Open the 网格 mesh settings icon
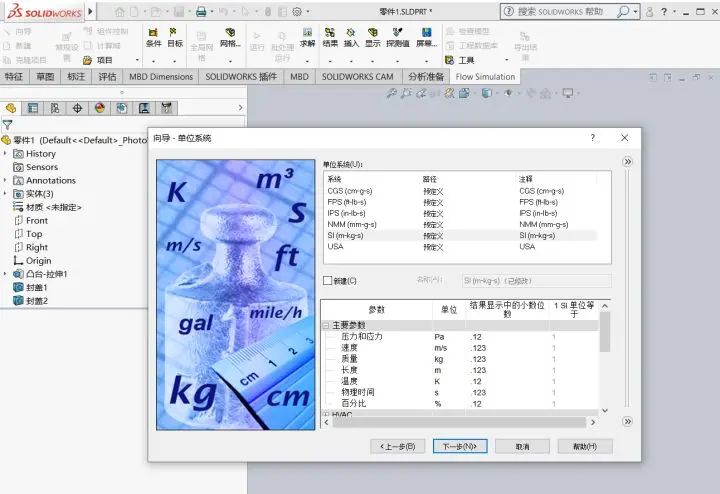The width and height of the screenshot is (720, 494). coord(230,37)
